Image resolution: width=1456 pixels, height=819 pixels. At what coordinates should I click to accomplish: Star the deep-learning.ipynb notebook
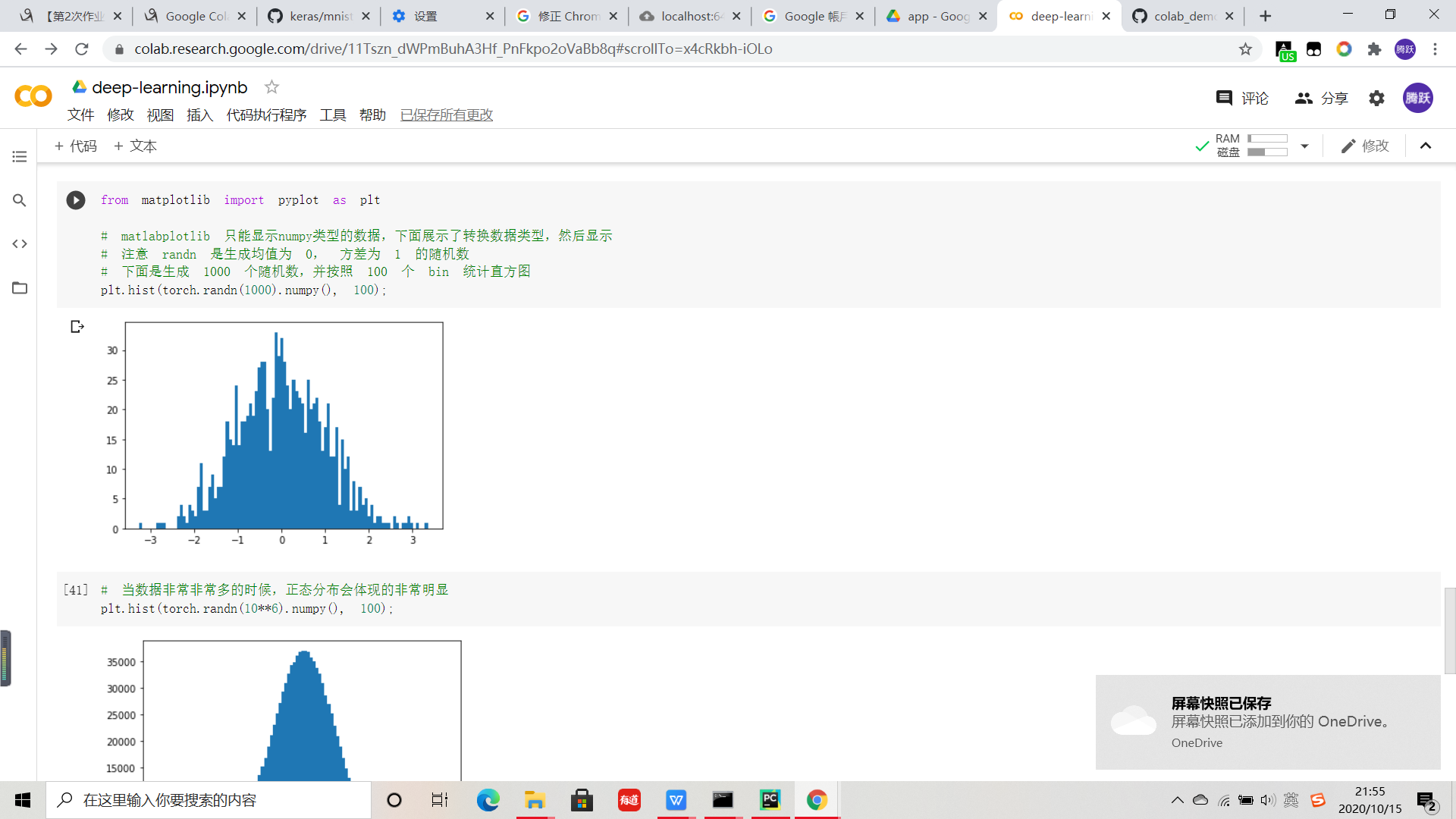tap(271, 87)
